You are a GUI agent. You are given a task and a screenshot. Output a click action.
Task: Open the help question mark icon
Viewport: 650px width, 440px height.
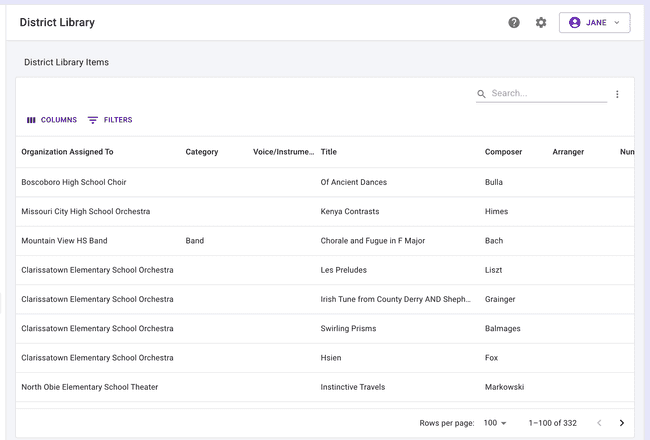pyautogui.click(x=514, y=22)
